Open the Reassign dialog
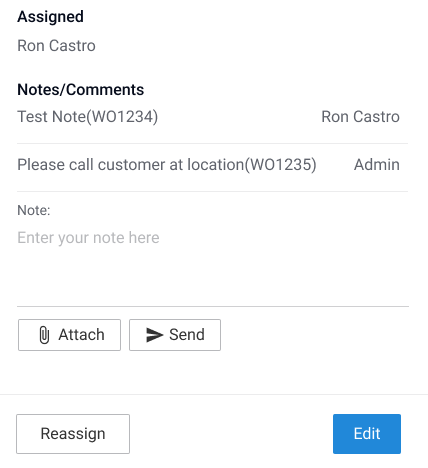The image size is (428, 468). point(73,434)
